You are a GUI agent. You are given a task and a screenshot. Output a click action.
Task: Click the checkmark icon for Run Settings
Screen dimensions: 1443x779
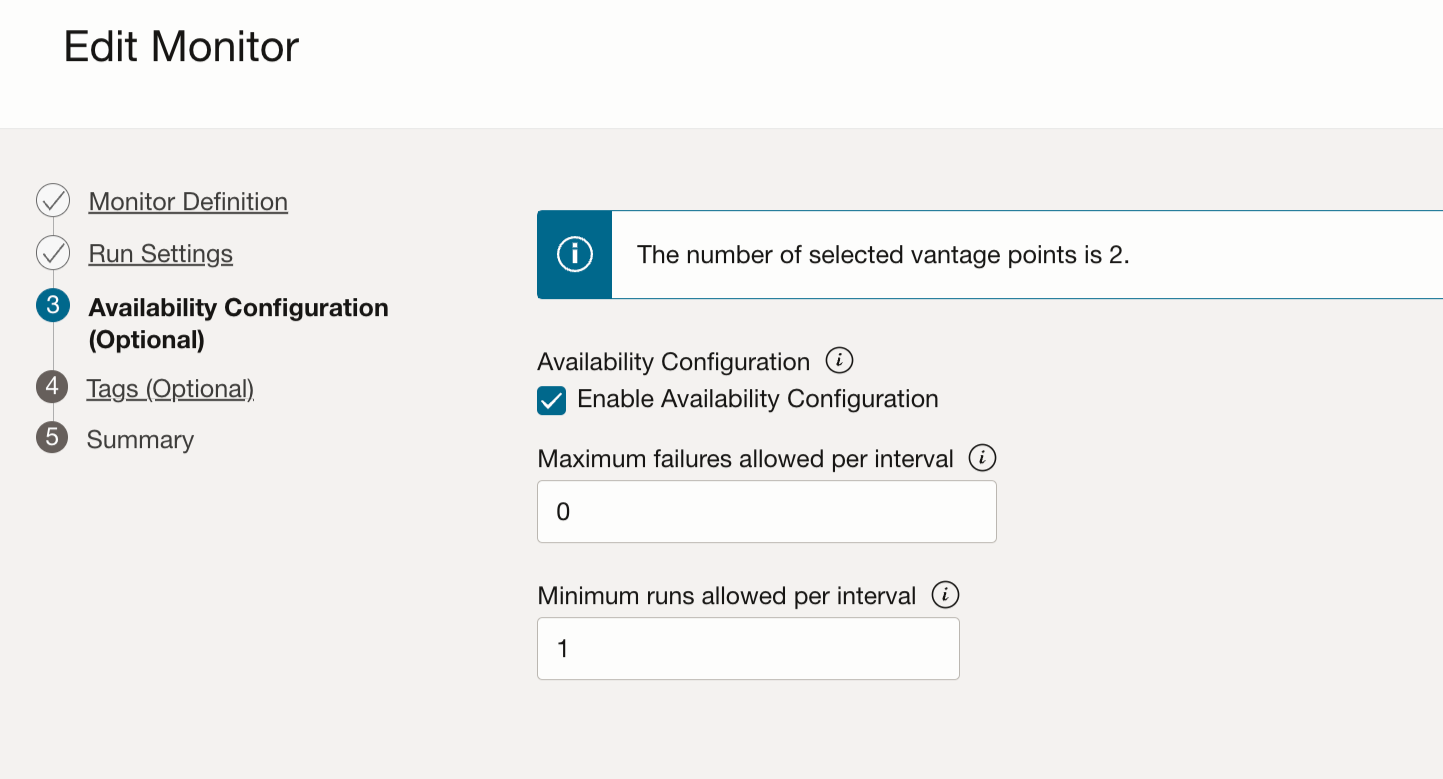52,253
